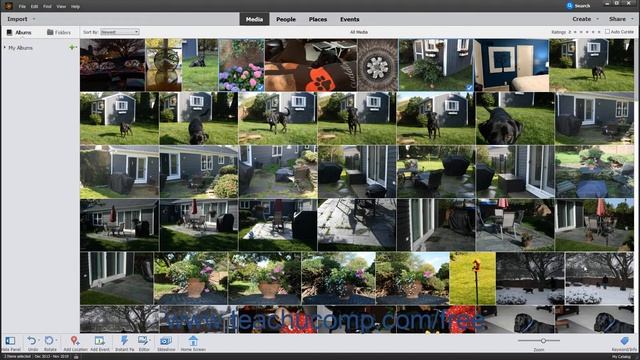Click the status bar calendar icon
The height and width of the screenshot is (360, 640).
(76, 357)
